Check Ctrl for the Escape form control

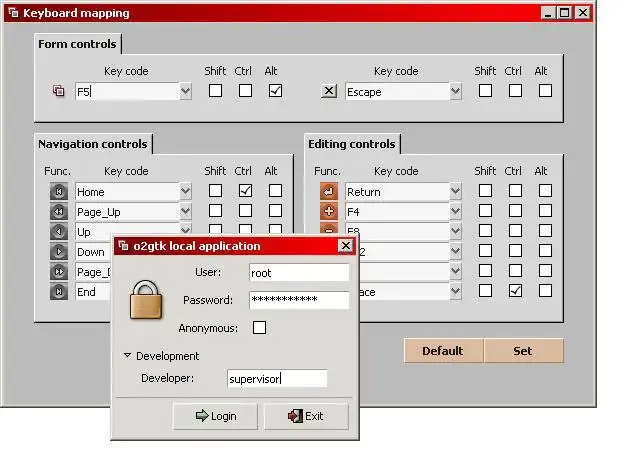pos(515,91)
